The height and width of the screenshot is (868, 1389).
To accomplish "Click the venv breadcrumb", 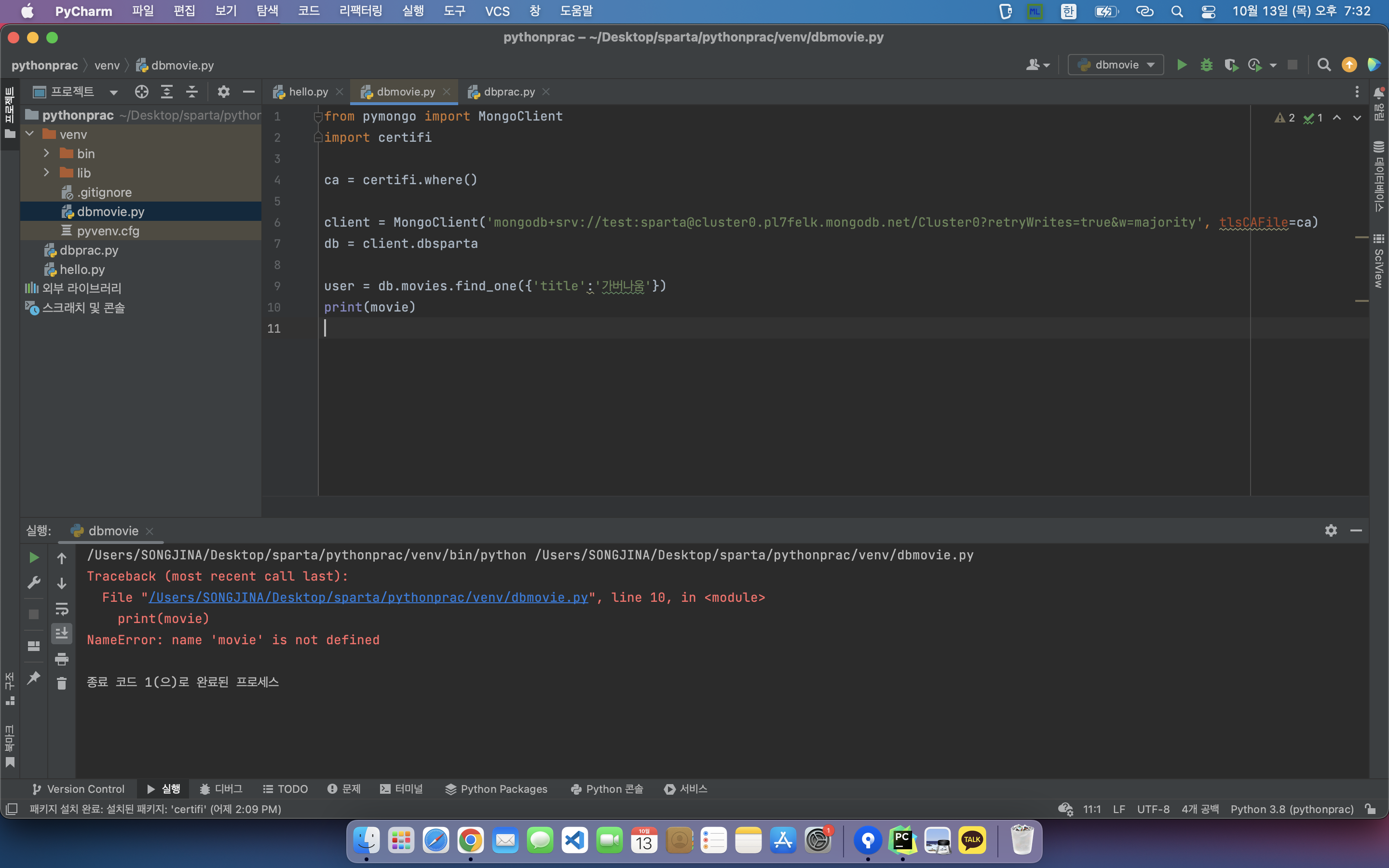I will pyautogui.click(x=107, y=65).
